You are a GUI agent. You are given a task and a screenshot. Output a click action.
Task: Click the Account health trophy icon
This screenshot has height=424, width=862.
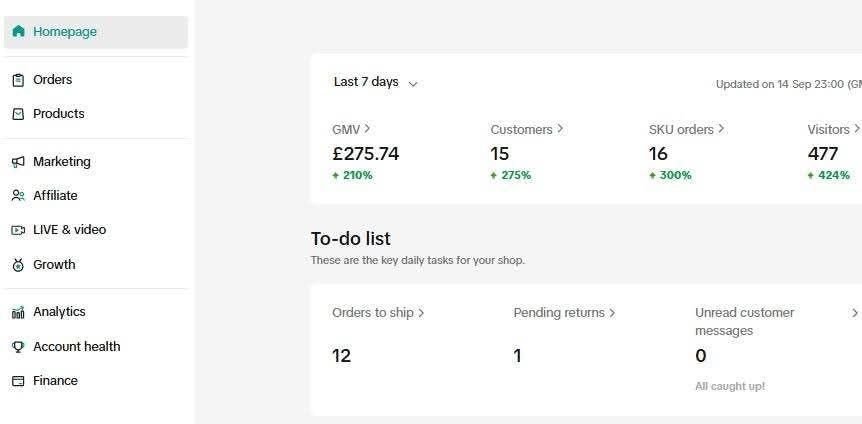[x=18, y=347]
